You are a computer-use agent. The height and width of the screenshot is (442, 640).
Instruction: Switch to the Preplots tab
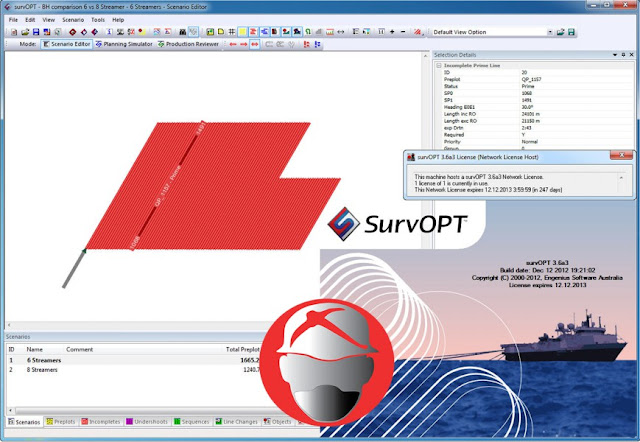pyautogui.click(x=61, y=422)
